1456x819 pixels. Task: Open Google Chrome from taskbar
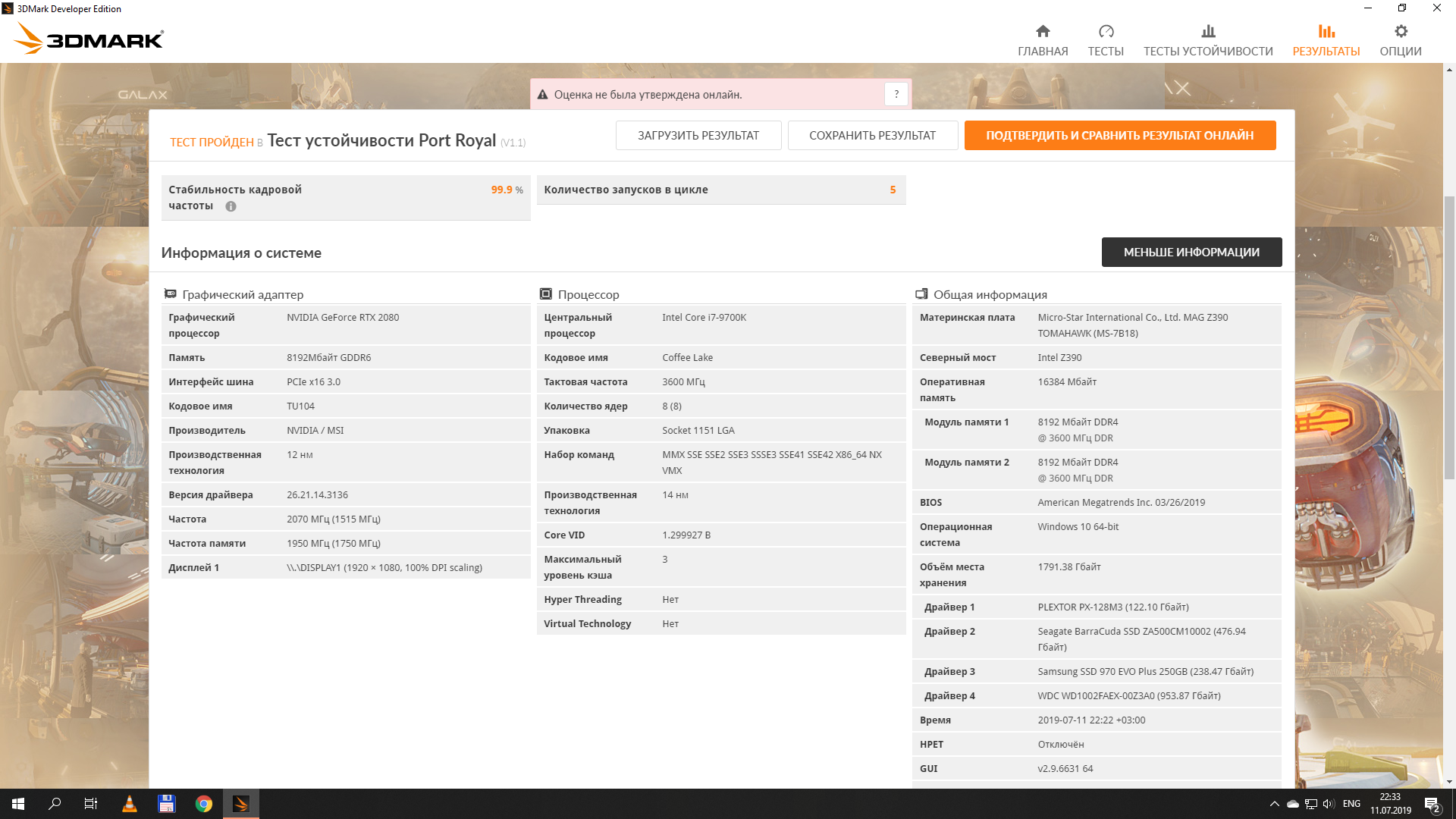(x=203, y=804)
